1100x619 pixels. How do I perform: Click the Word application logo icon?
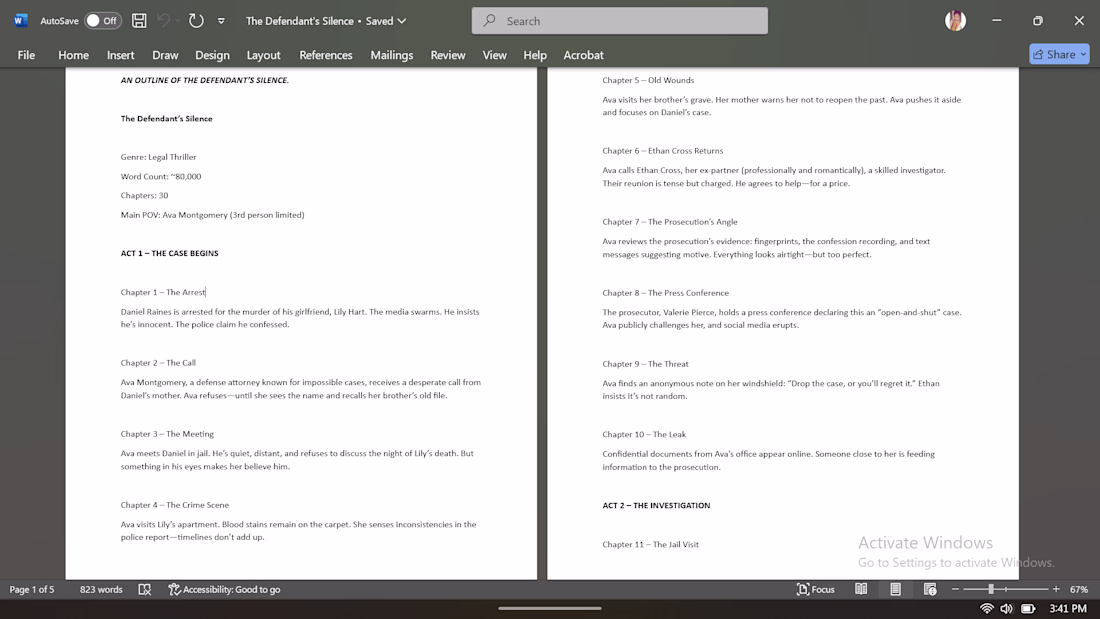point(20,20)
